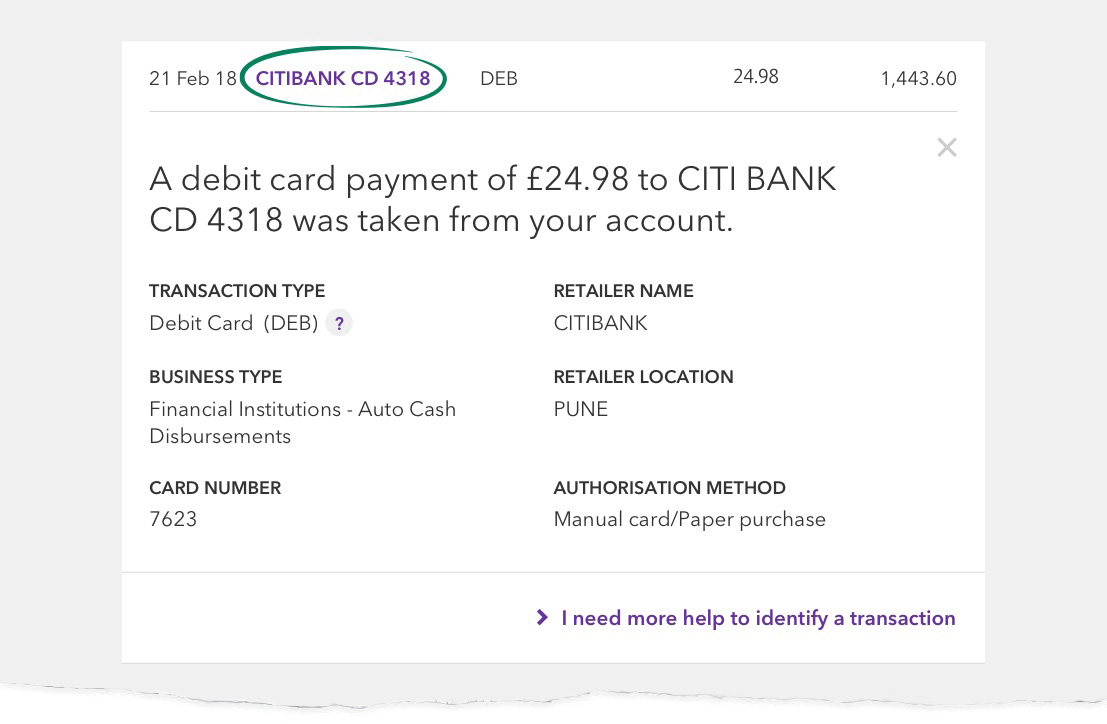Screen dimensions: 1107x724
Task: Select the 21 Feb 18 date
Action: (193, 78)
